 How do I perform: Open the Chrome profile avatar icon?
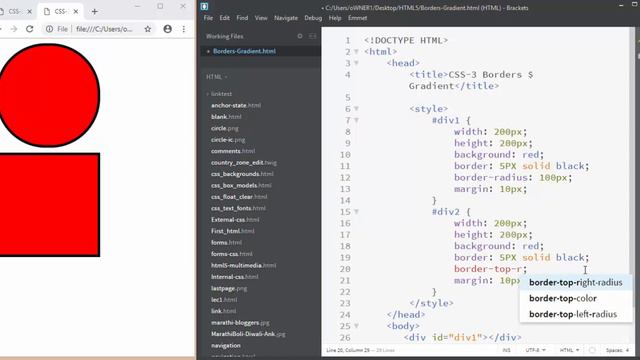click(167, 29)
